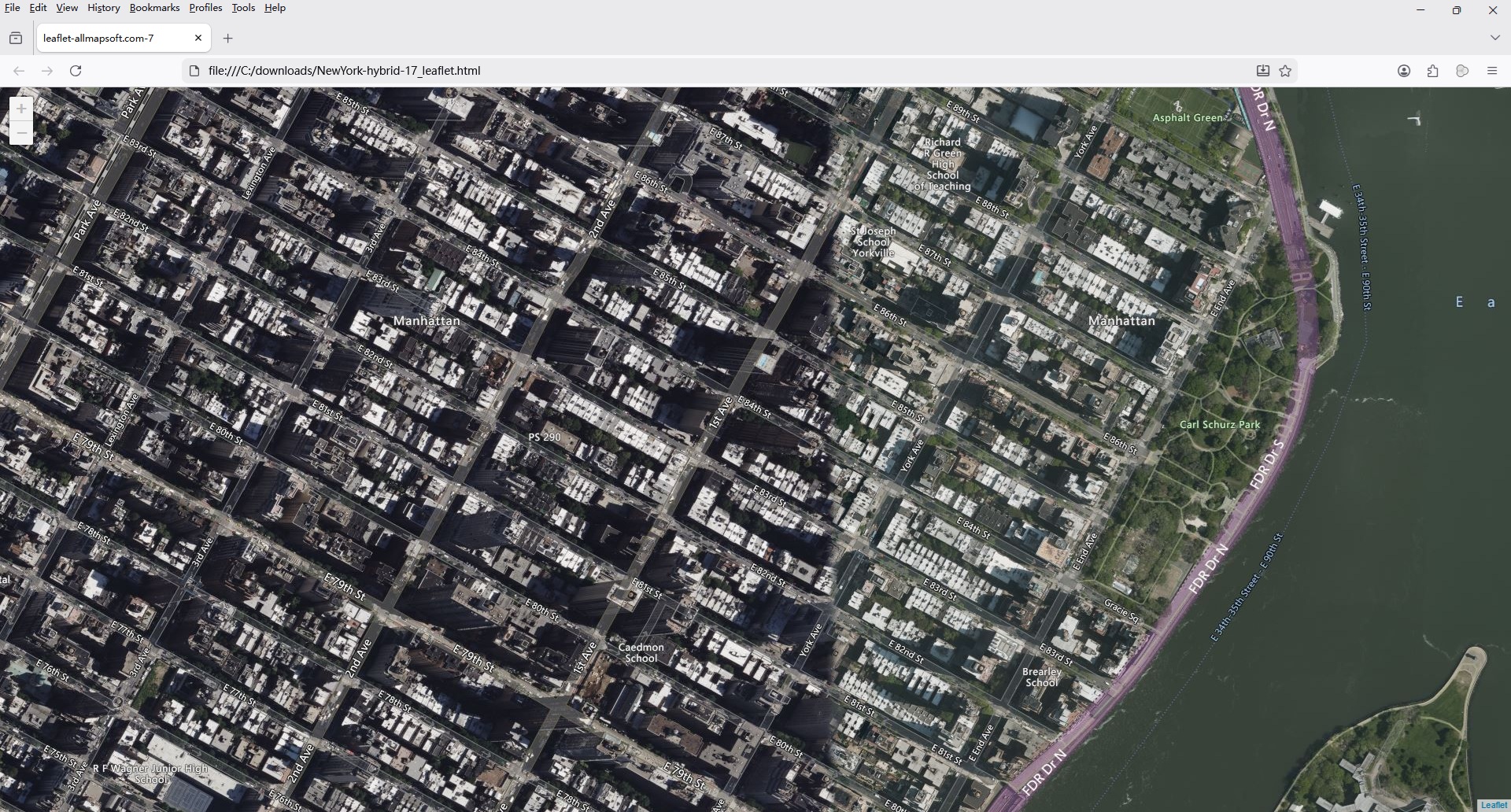Click R F Wagner Junior High School label
The height and width of the screenshot is (812, 1511).
pyautogui.click(x=150, y=774)
